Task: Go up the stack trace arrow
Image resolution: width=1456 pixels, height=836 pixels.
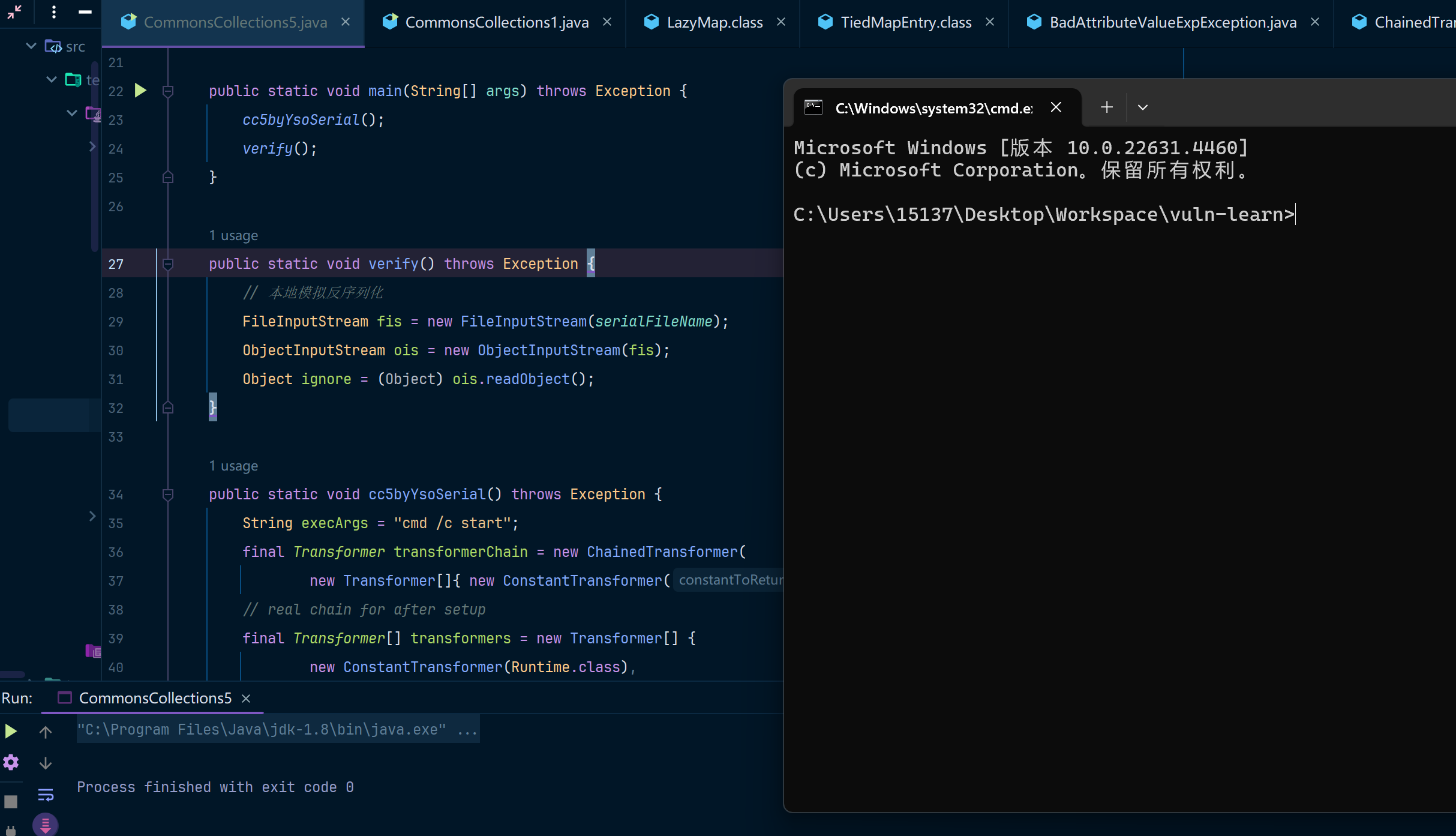Action: (x=46, y=732)
